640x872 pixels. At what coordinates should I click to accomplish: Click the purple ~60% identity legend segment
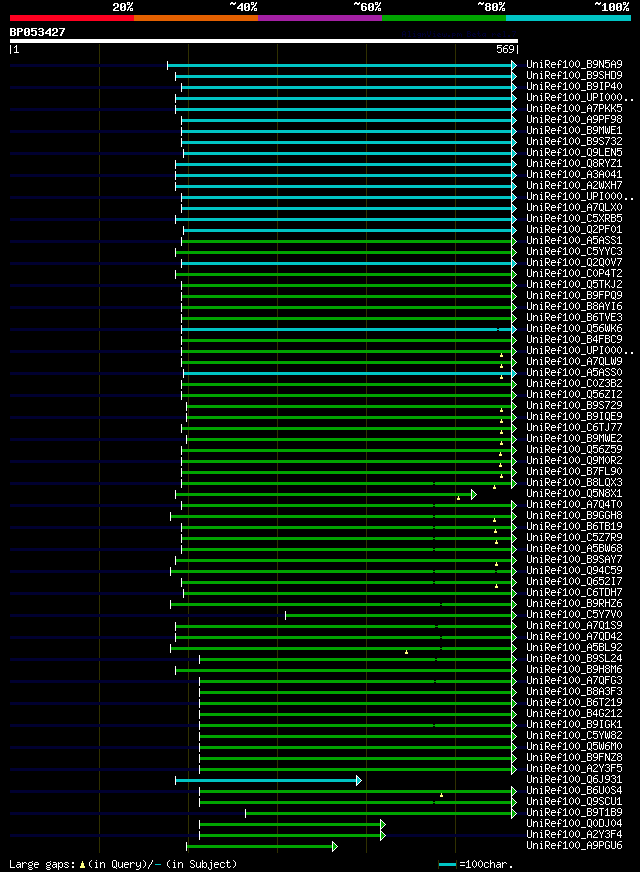tap(320, 18)
